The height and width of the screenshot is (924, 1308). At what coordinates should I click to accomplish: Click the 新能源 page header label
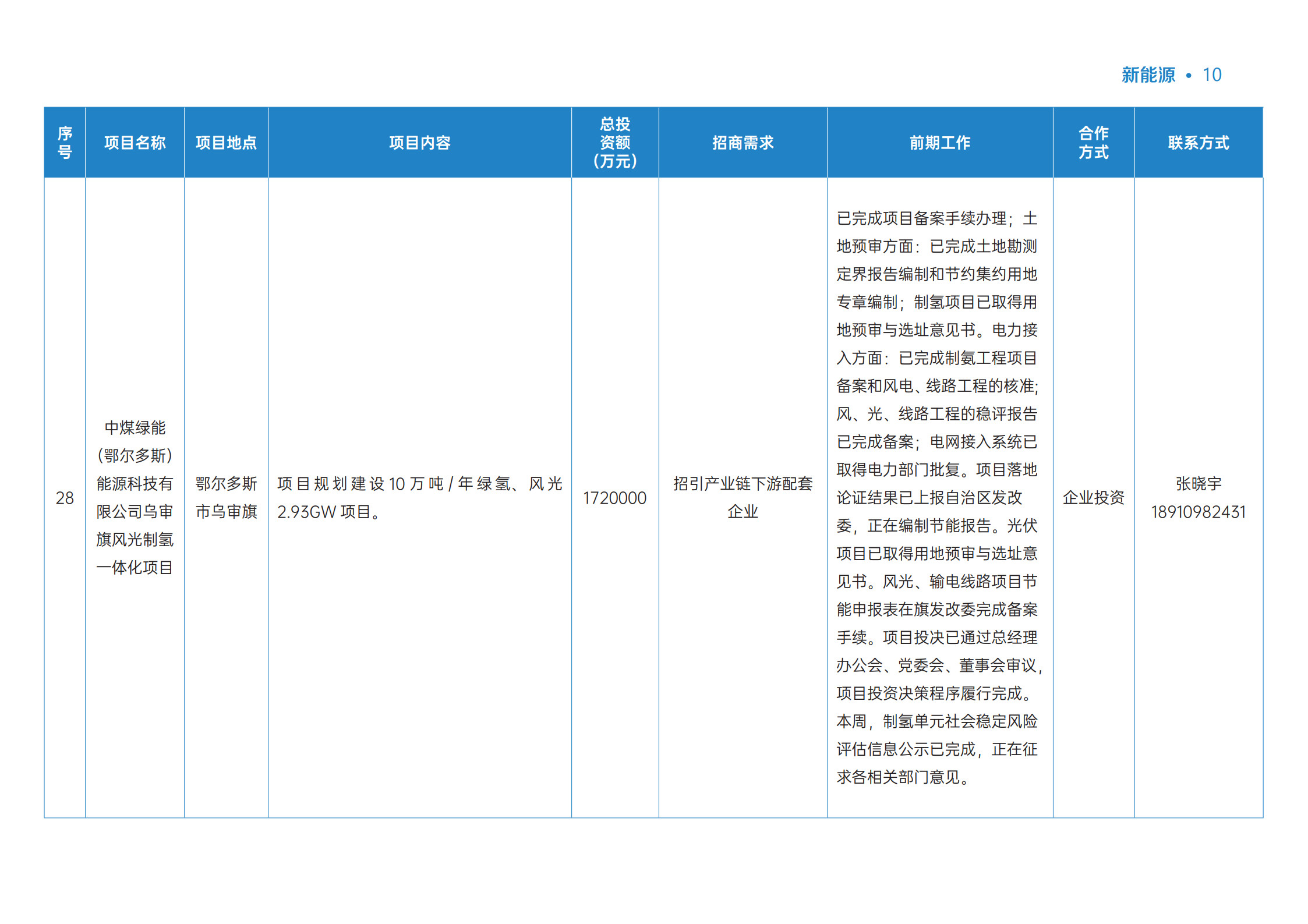coord(1148,75)
